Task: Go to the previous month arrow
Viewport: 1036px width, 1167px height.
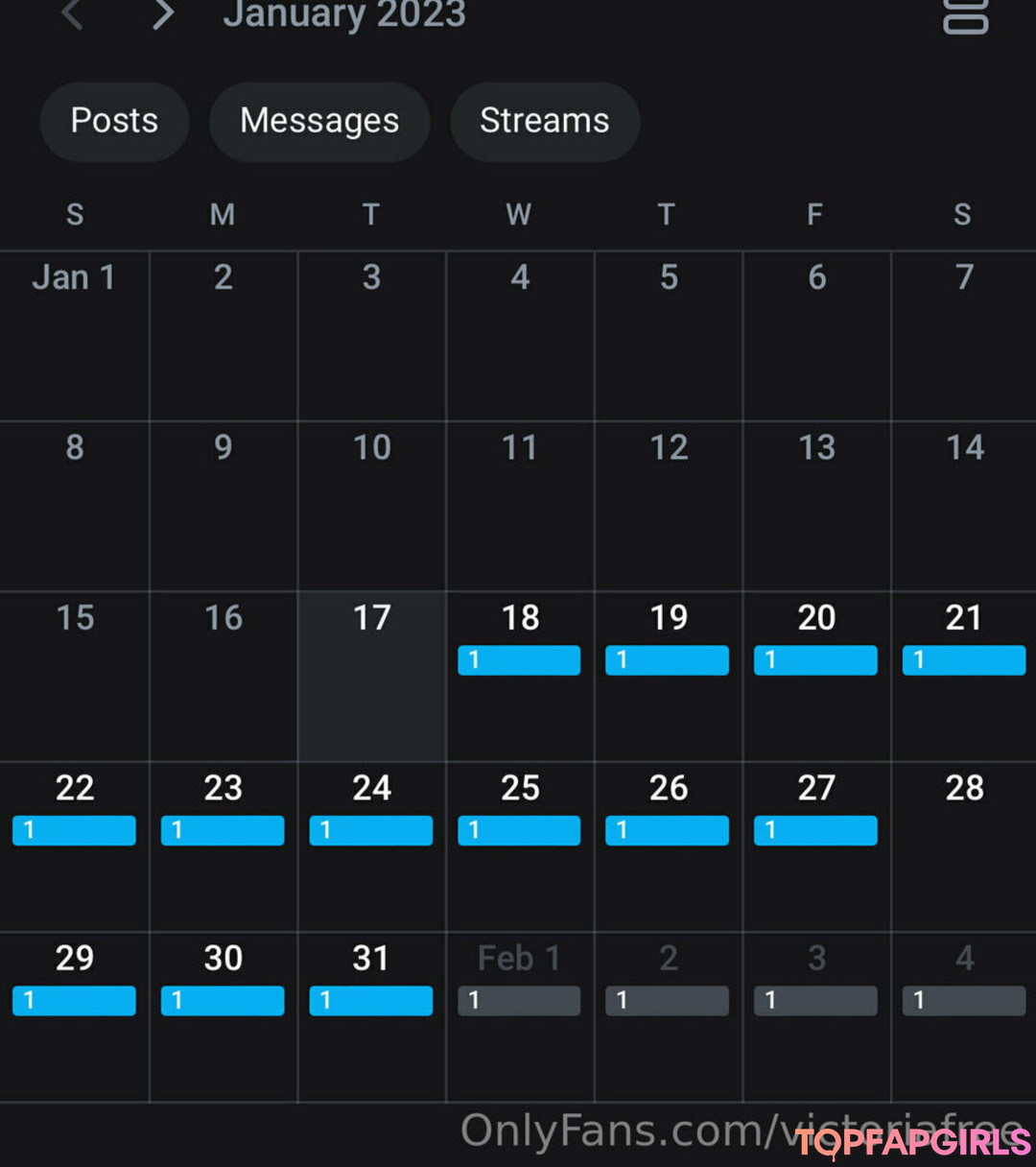Action: (x=72, y=14)
